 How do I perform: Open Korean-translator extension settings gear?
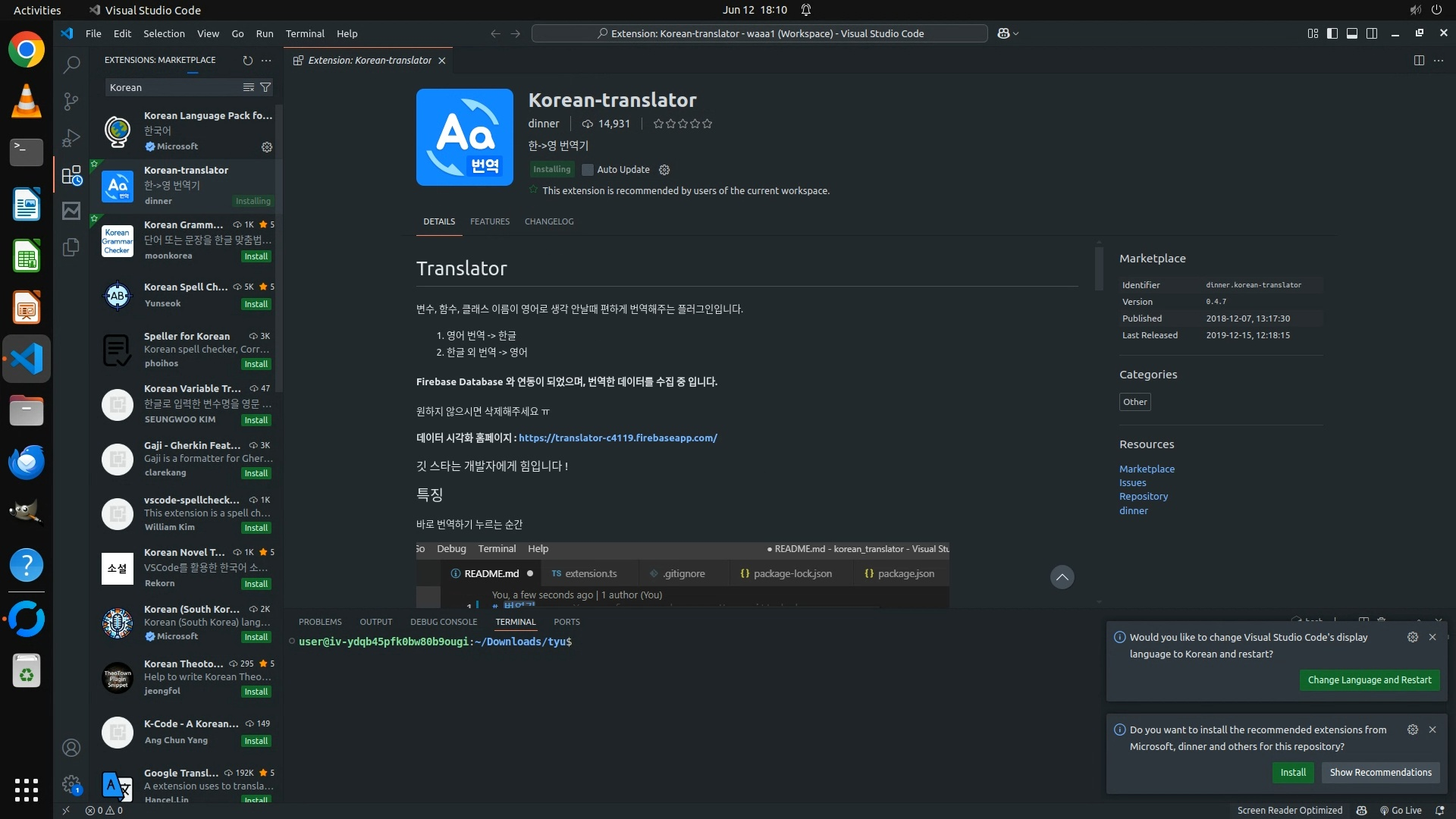click(664, 170)
